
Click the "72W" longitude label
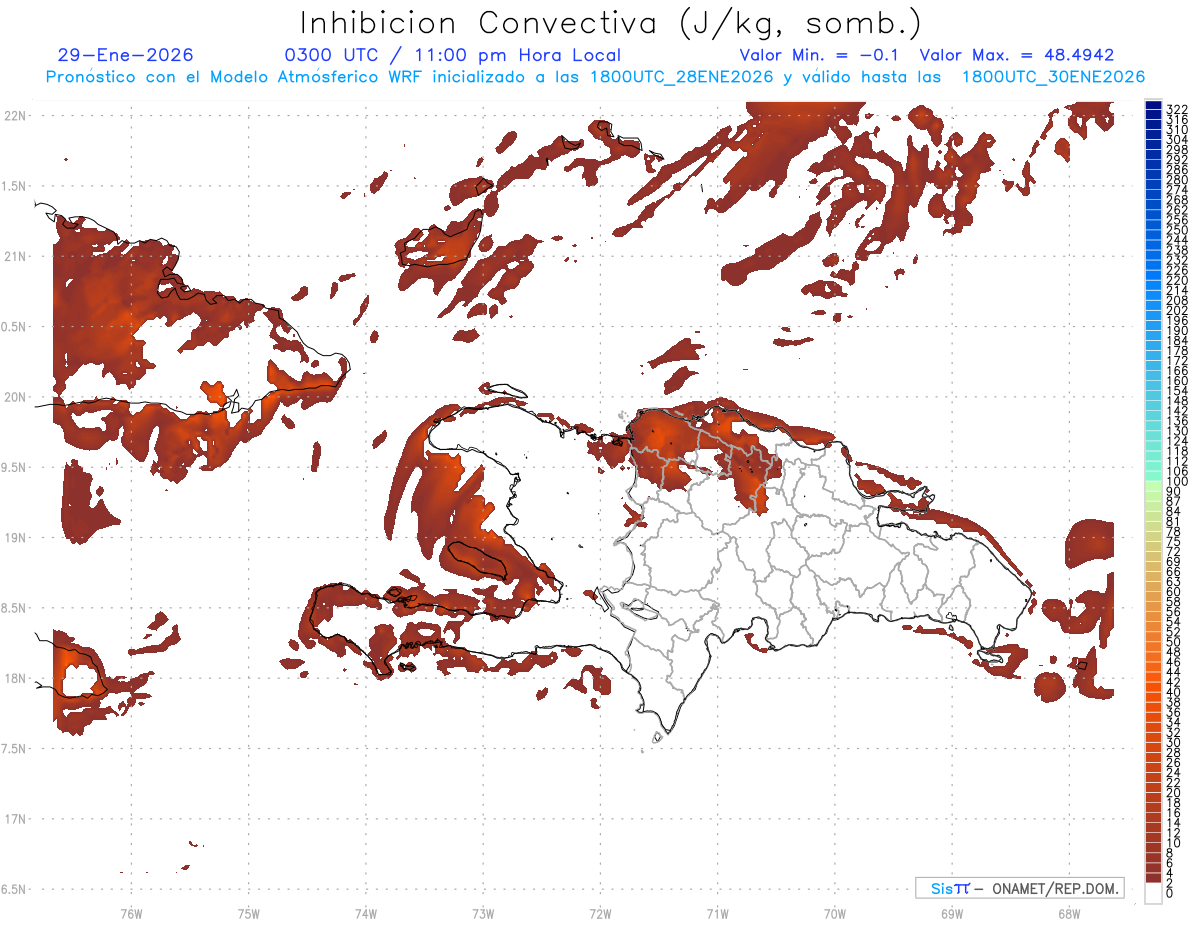click(x=600, y=913)
